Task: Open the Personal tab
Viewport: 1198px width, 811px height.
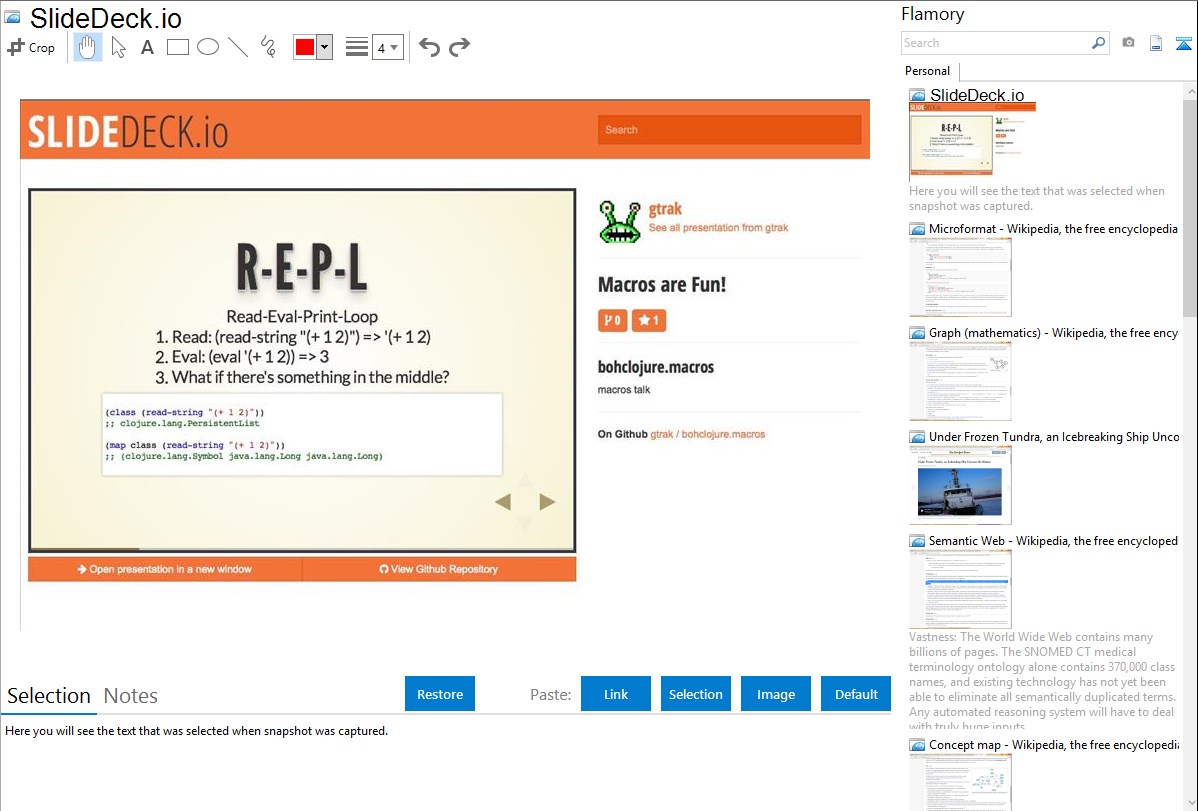Action: coord(927,71)
